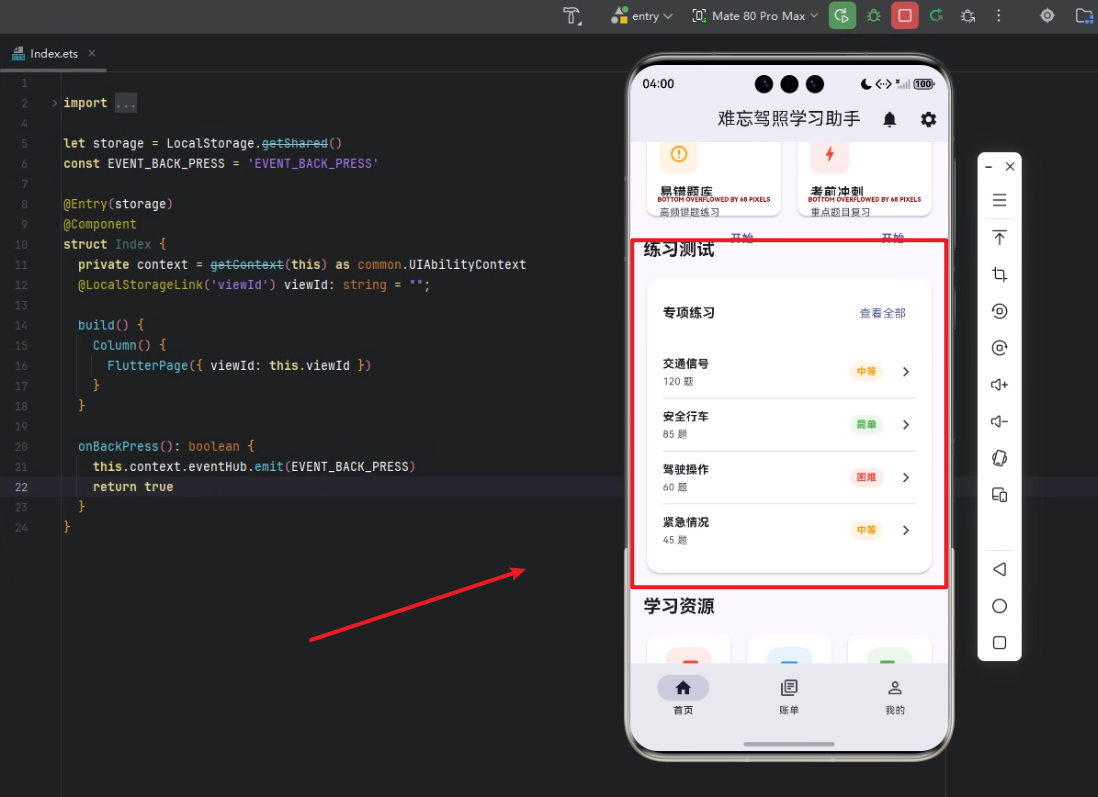Select the Index.ets editor tab
1098x797 pixels.
coord(55,54)
